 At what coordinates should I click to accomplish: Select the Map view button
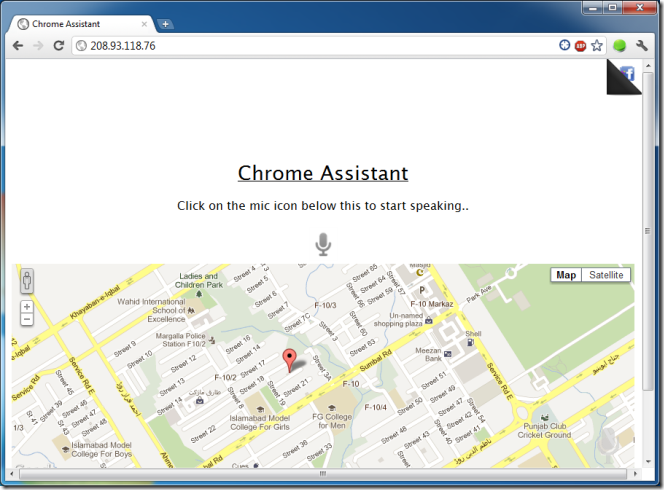(x=566, y=275)
